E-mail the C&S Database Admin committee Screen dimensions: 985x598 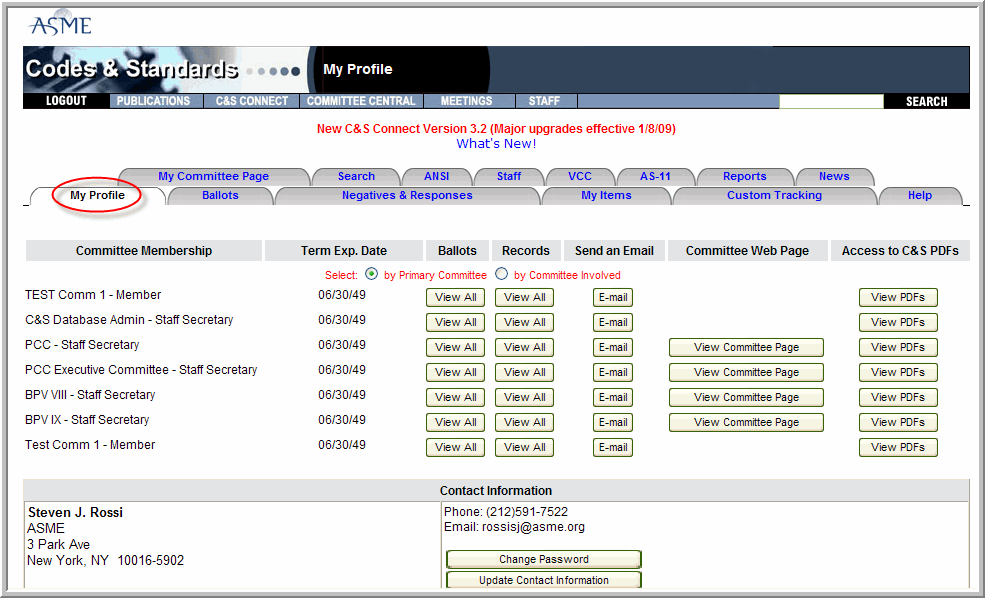click(613, 322)
